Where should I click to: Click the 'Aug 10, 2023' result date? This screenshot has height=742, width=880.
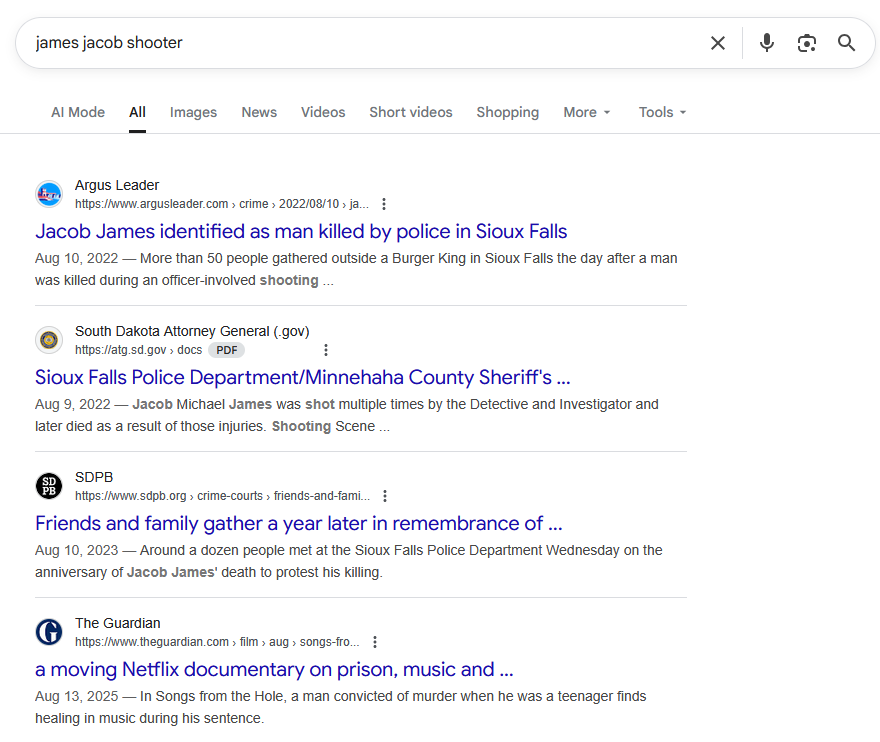click(76, 550)
